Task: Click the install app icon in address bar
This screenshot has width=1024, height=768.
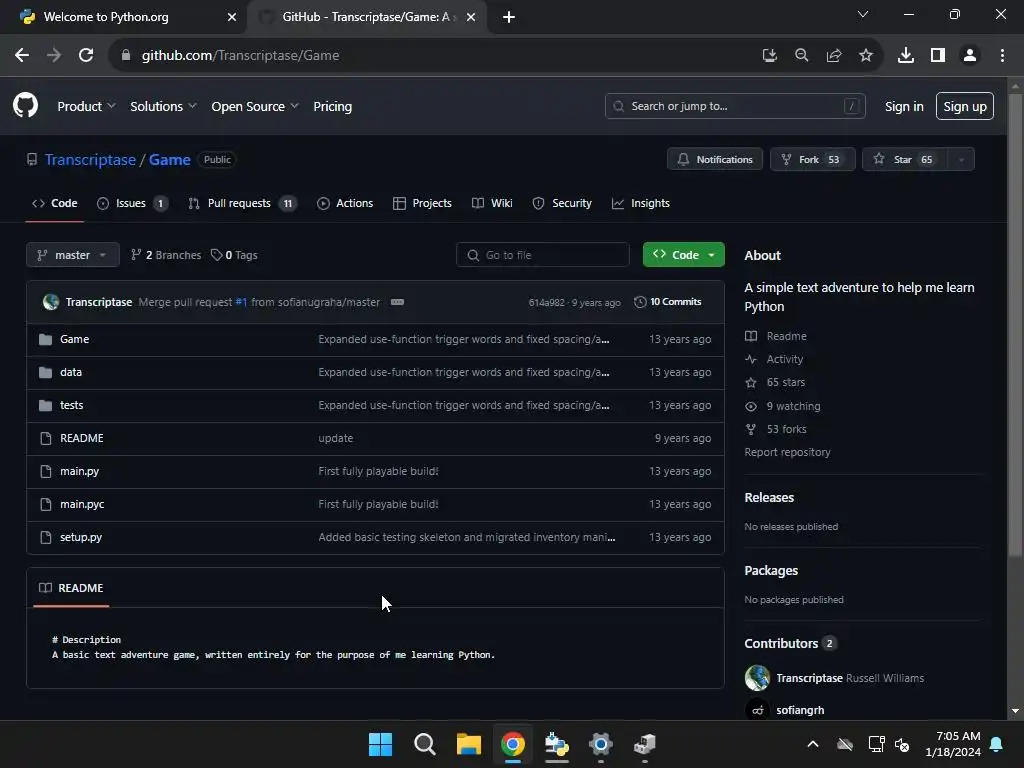Action: (769, 56)
